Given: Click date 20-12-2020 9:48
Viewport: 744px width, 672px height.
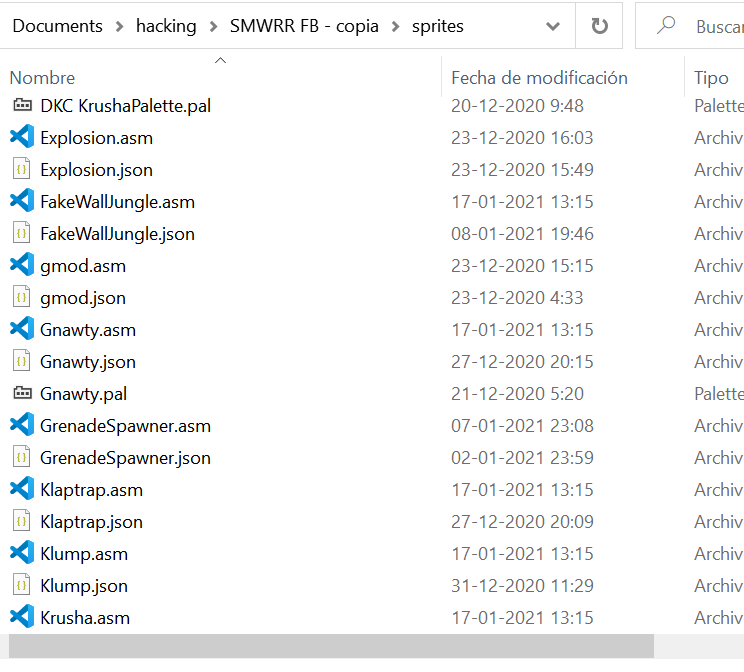Looking at the screenshot, I should [517, 105].
